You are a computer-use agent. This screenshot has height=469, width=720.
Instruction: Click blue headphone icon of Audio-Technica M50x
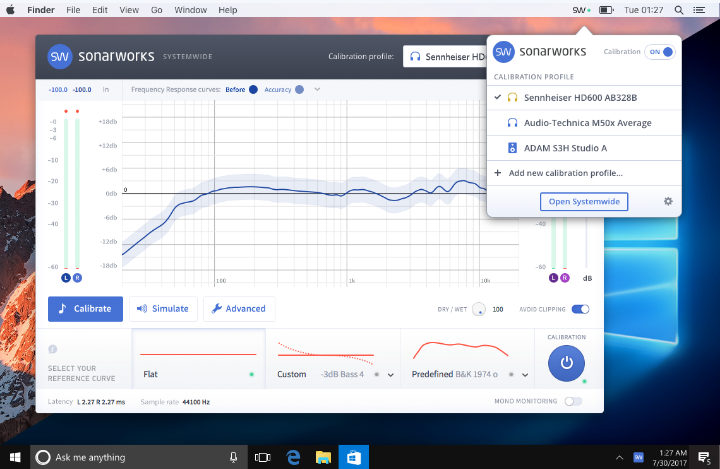[512, 123]
